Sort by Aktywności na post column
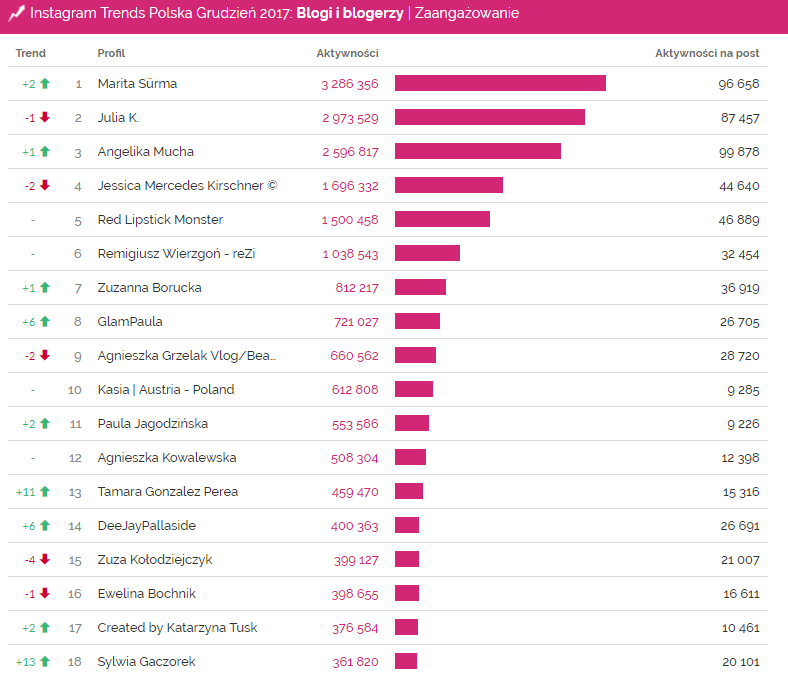 [707, 53]
